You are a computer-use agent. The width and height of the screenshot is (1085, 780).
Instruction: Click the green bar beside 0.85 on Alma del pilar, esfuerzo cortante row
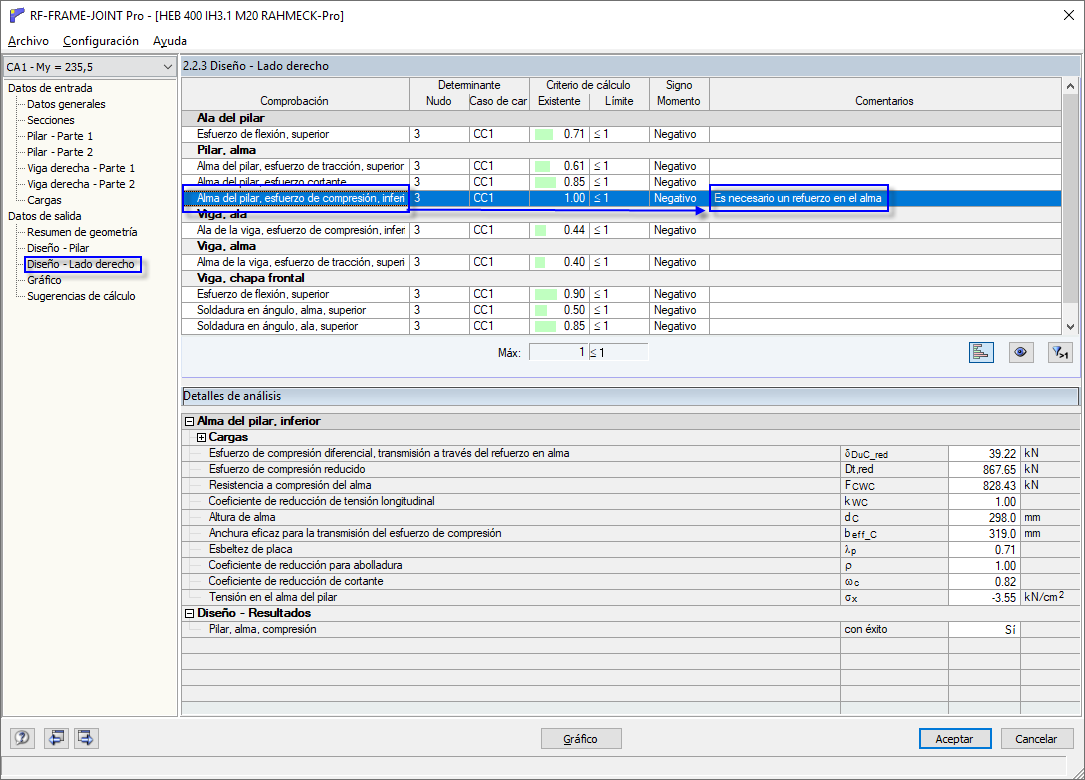pyautogui.click(x=545, y=182)
